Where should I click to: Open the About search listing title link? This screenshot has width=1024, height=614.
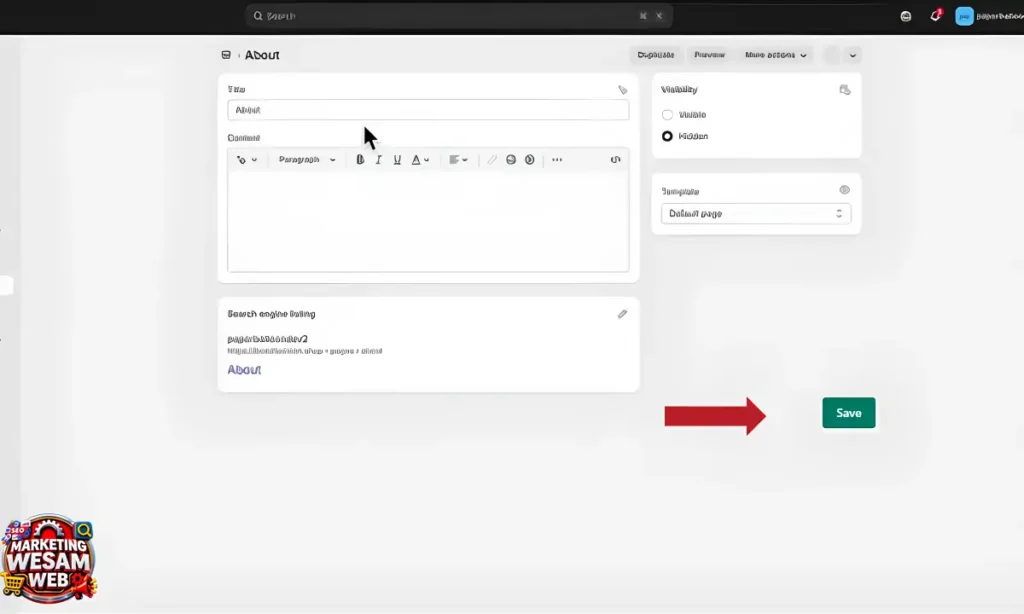tap(244, 370)
